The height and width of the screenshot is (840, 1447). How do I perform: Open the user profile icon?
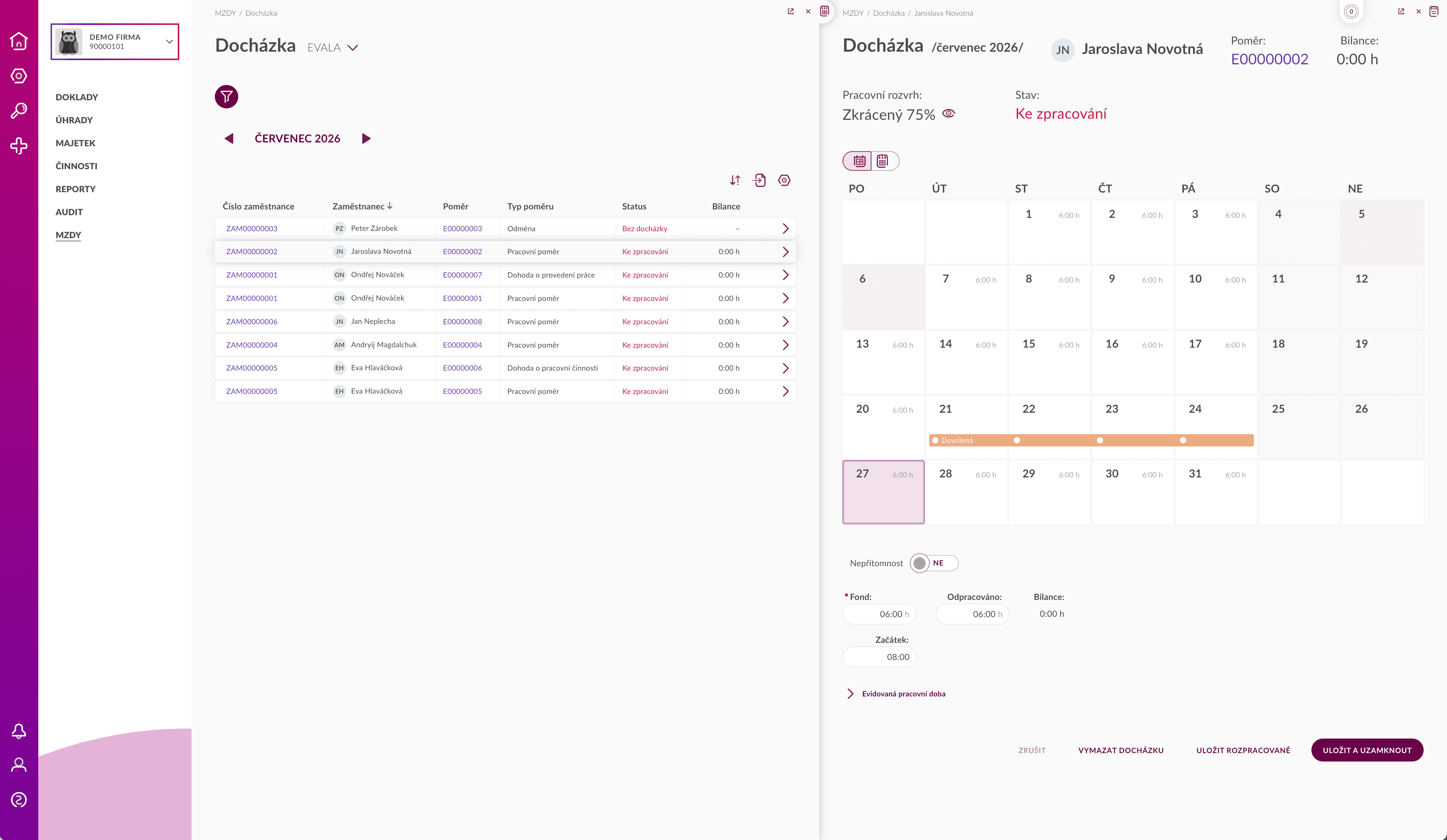[x=19, y=765]
